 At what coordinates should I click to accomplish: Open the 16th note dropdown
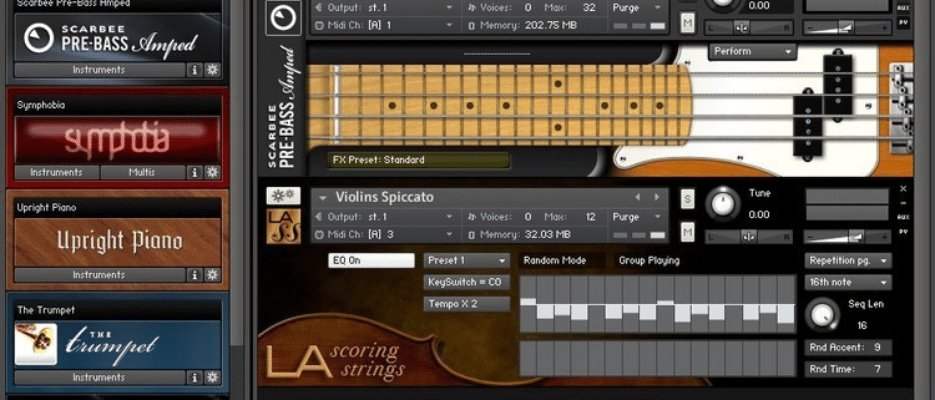[x=847, y=282]
